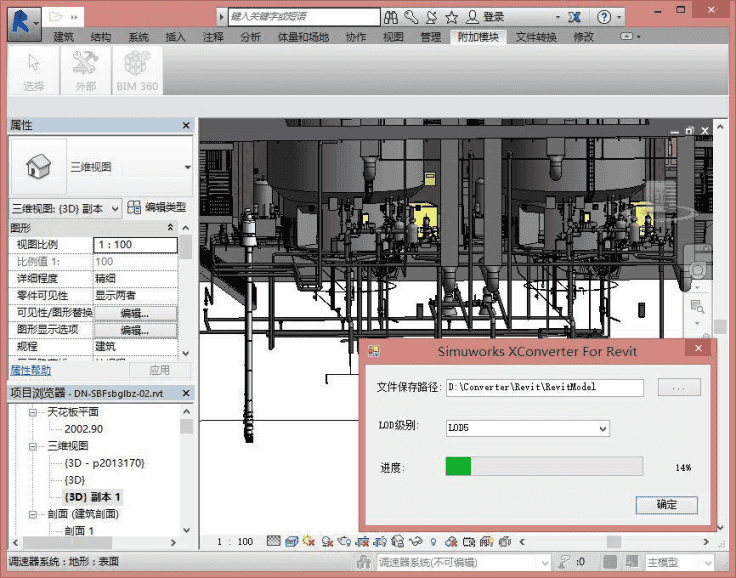Switch to the 结构 ribbon tab
Screen dimensions: 736x578
101,37
